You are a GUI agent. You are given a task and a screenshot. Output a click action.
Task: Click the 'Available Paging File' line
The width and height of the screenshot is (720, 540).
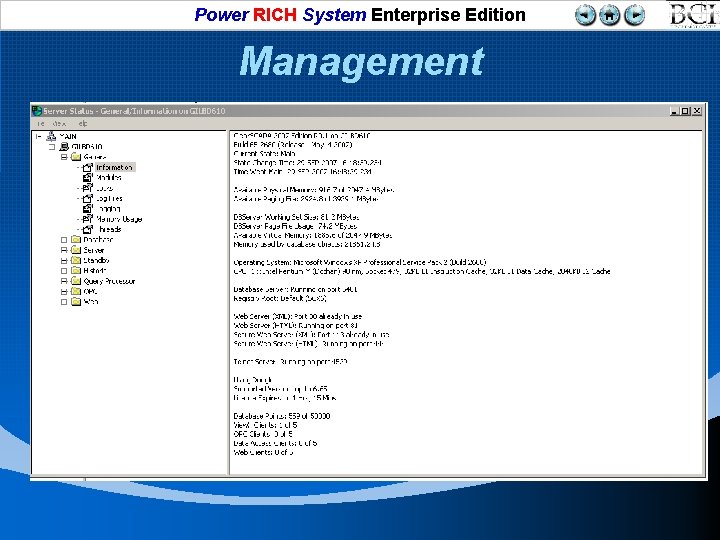click(x=306, y=199)
